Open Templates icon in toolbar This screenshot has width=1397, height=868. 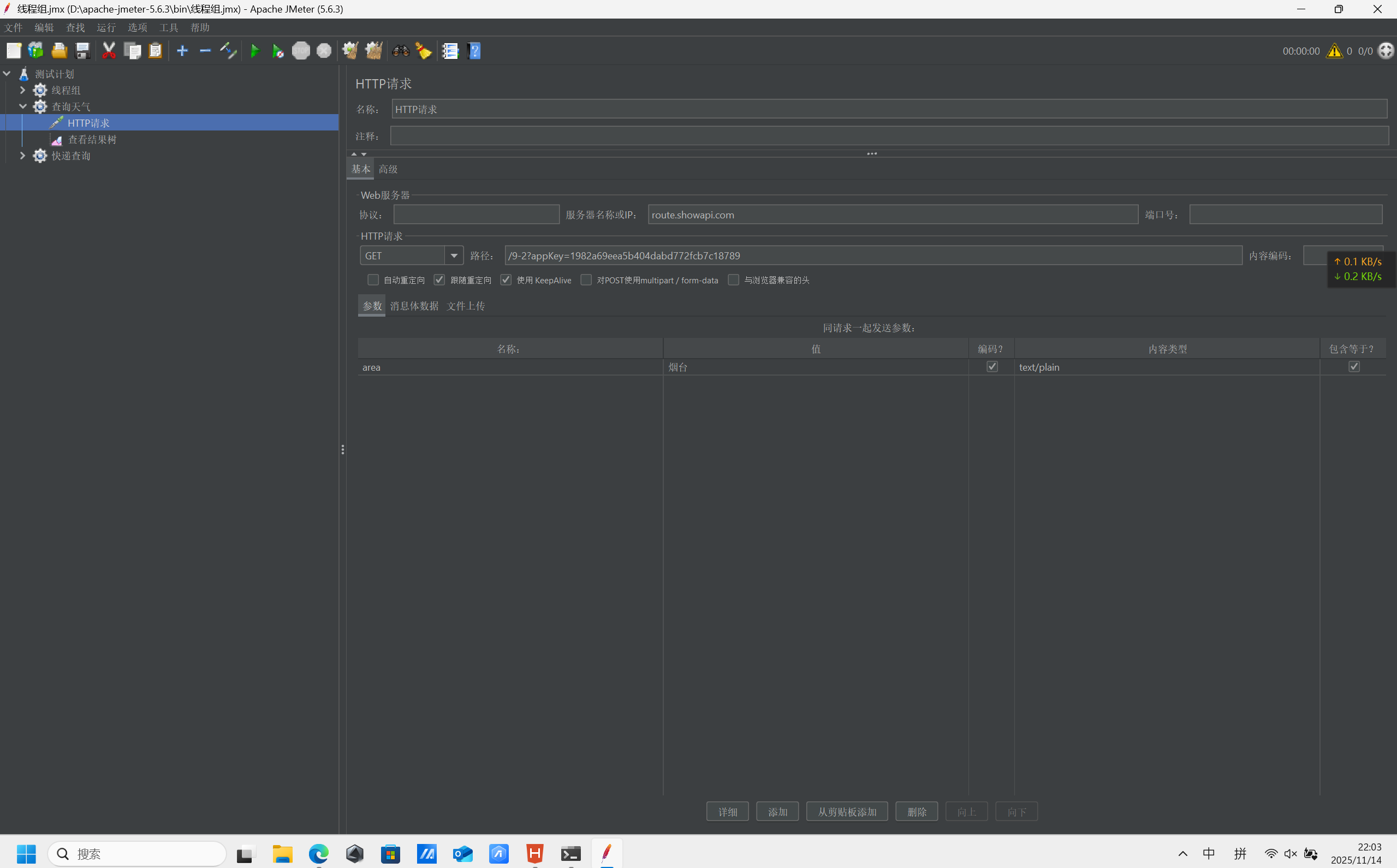36,51
